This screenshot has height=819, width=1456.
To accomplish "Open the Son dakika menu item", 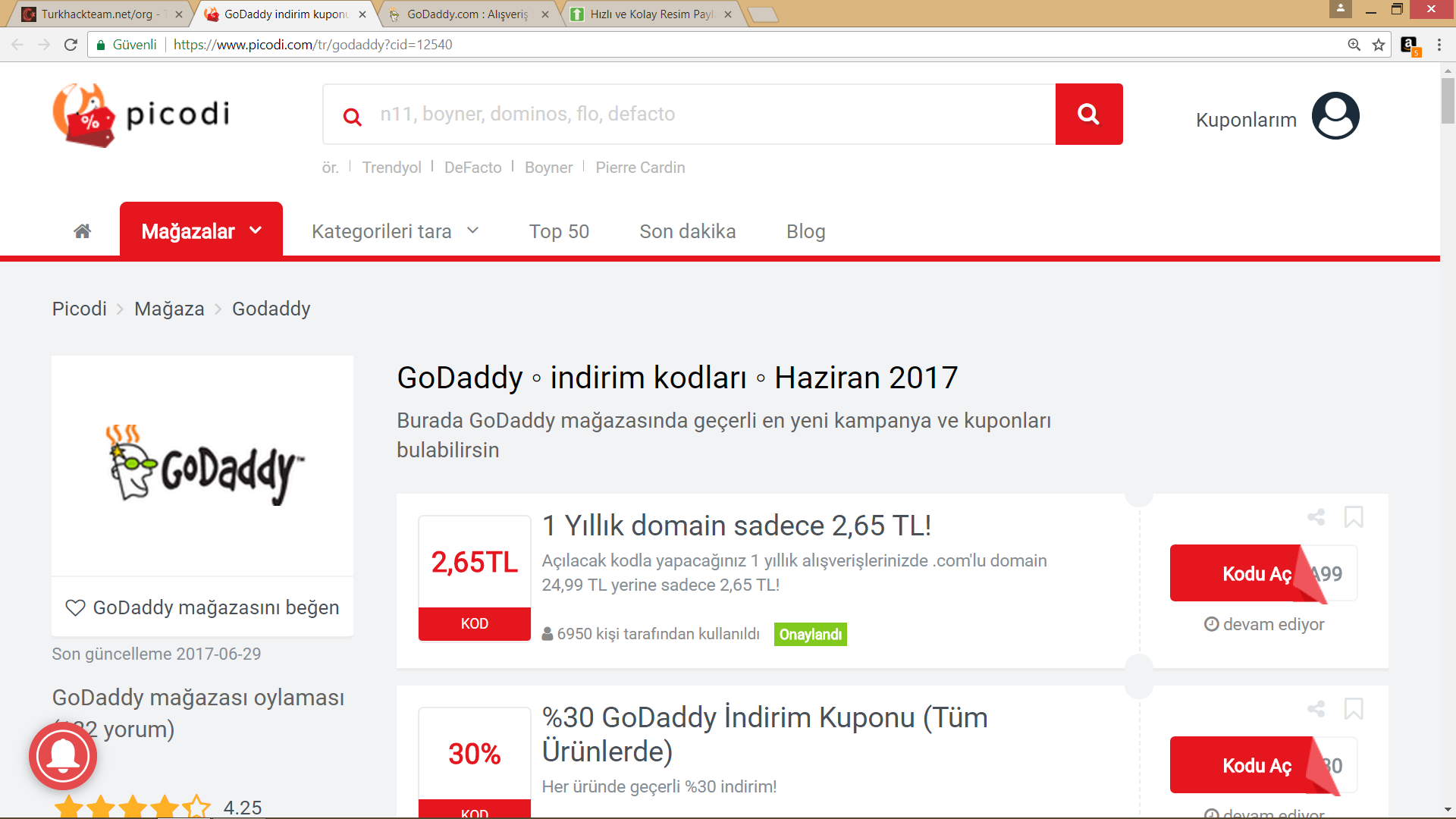I will coord(688,231).
